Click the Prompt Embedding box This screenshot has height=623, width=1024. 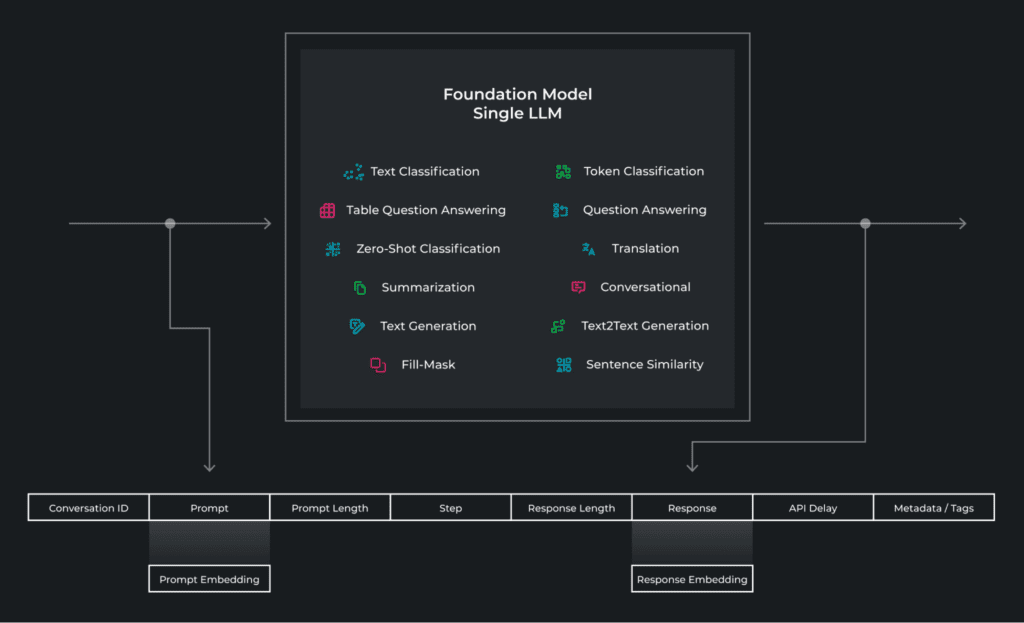(x=210, y=579)
